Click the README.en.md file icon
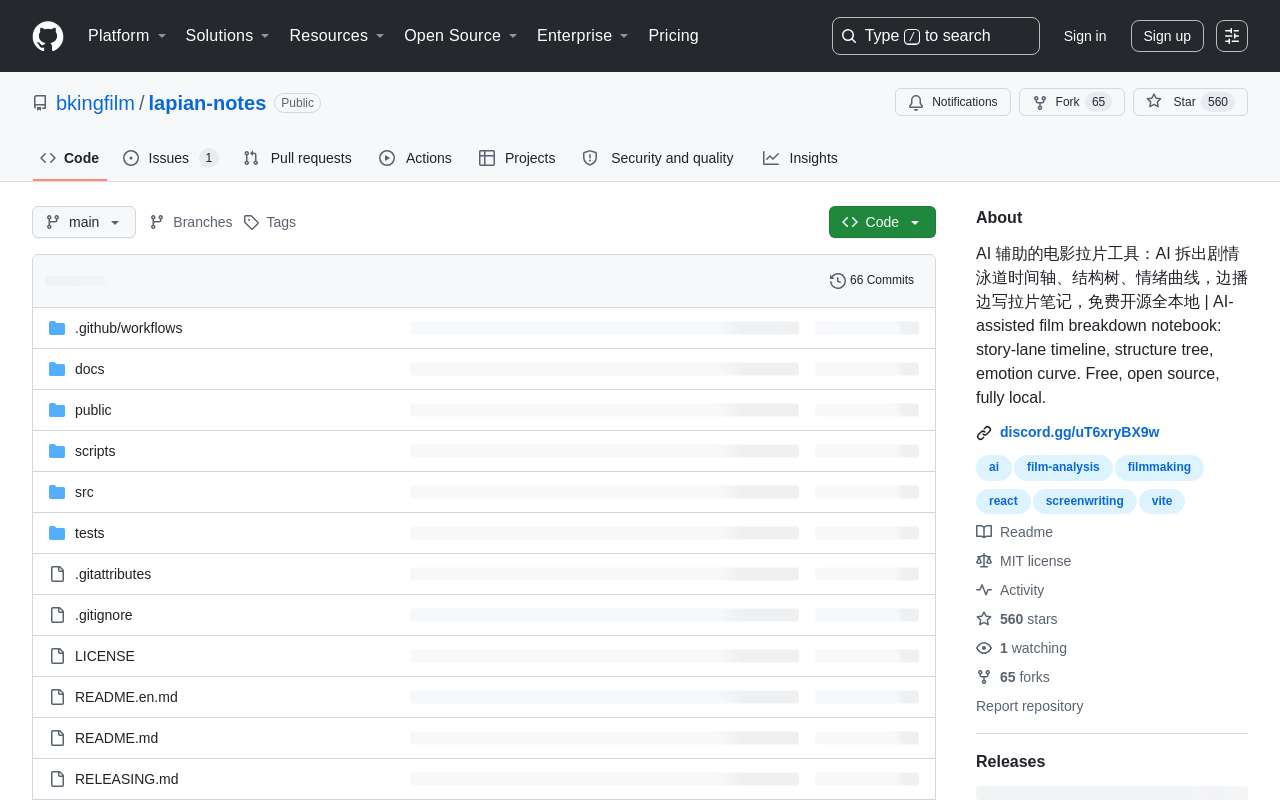Screen dimensions: 1280x800 pyautogui.click(x=57, y=697)
